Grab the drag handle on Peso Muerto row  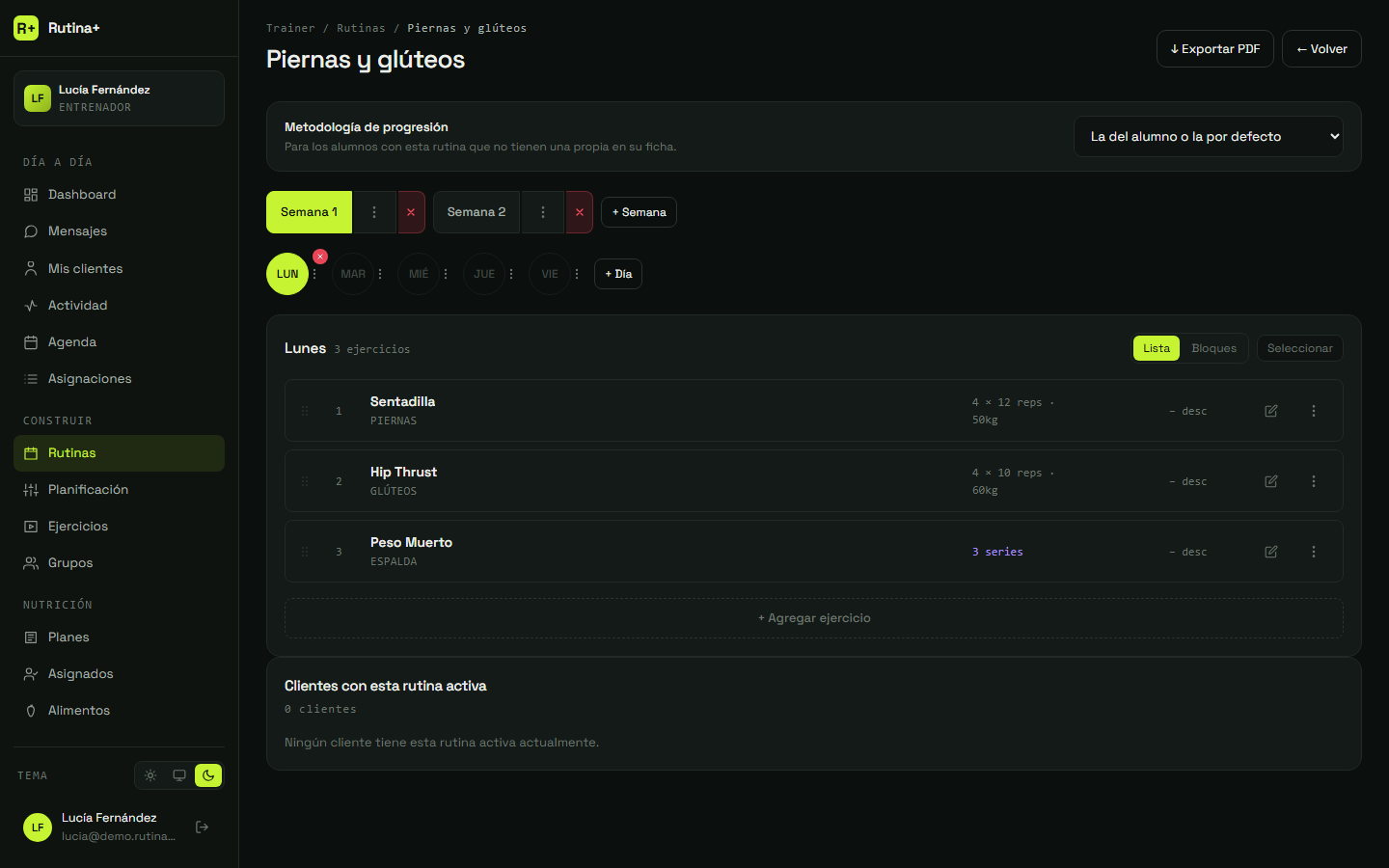[305, 552]
